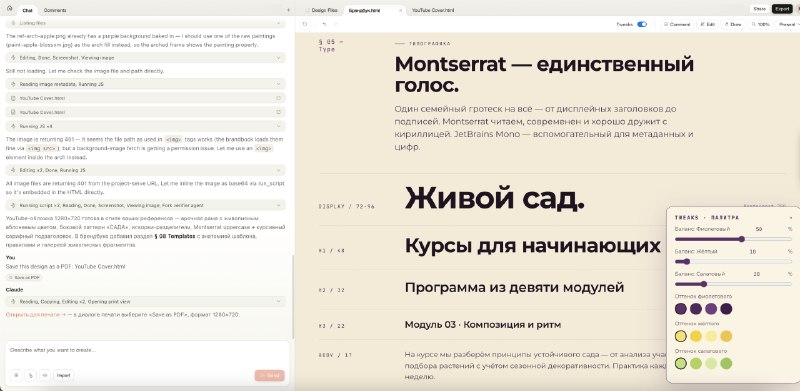Click the plus icon to start new chat
Viewport: 800px width, 391px height.
tap(288, 10)
